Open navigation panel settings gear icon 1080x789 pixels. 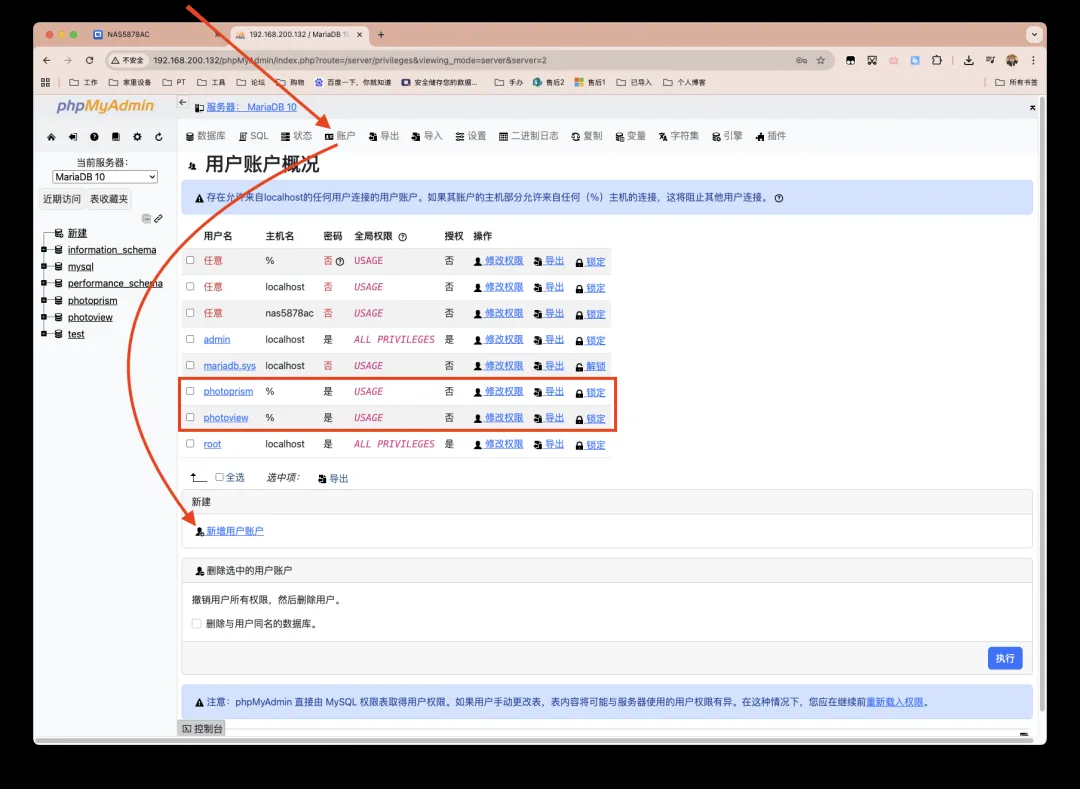pyautogui.click(x=137, y=137)
